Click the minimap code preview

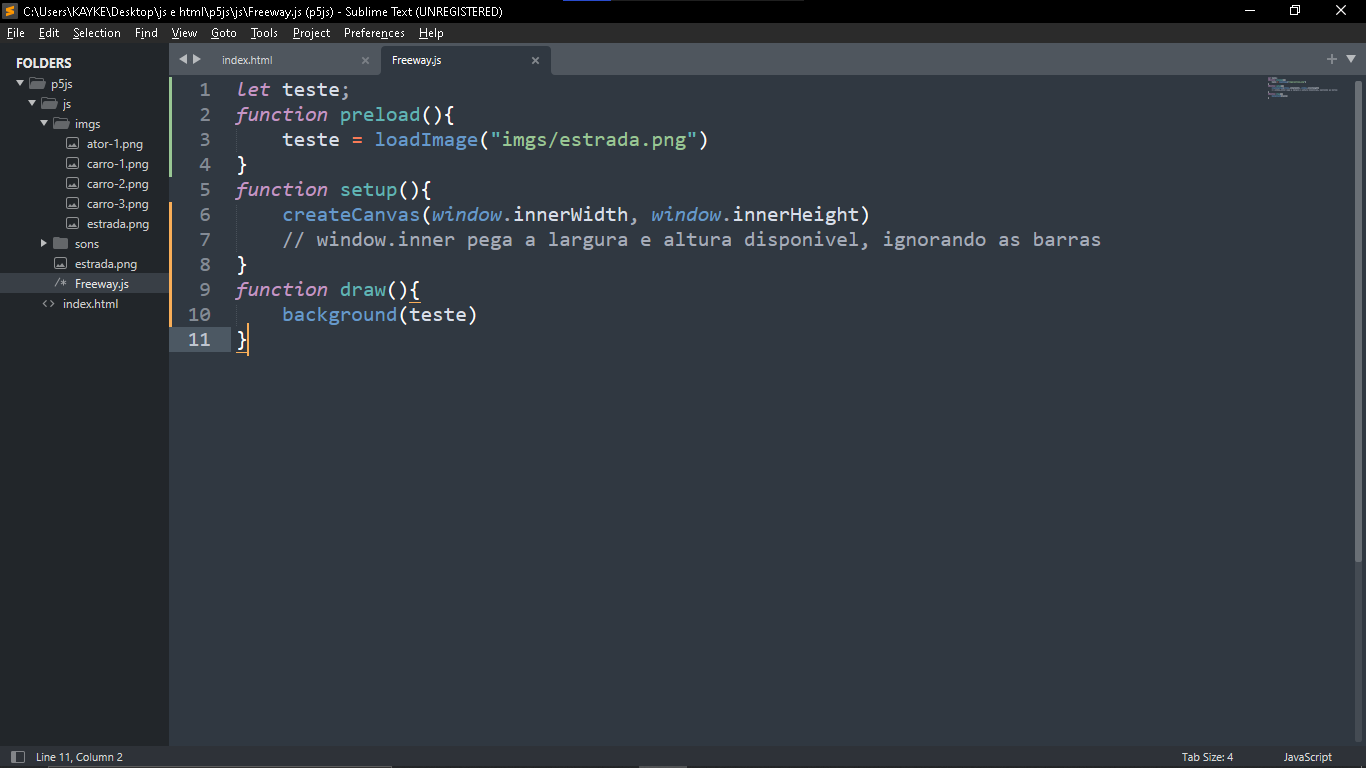coord(1302,87)
